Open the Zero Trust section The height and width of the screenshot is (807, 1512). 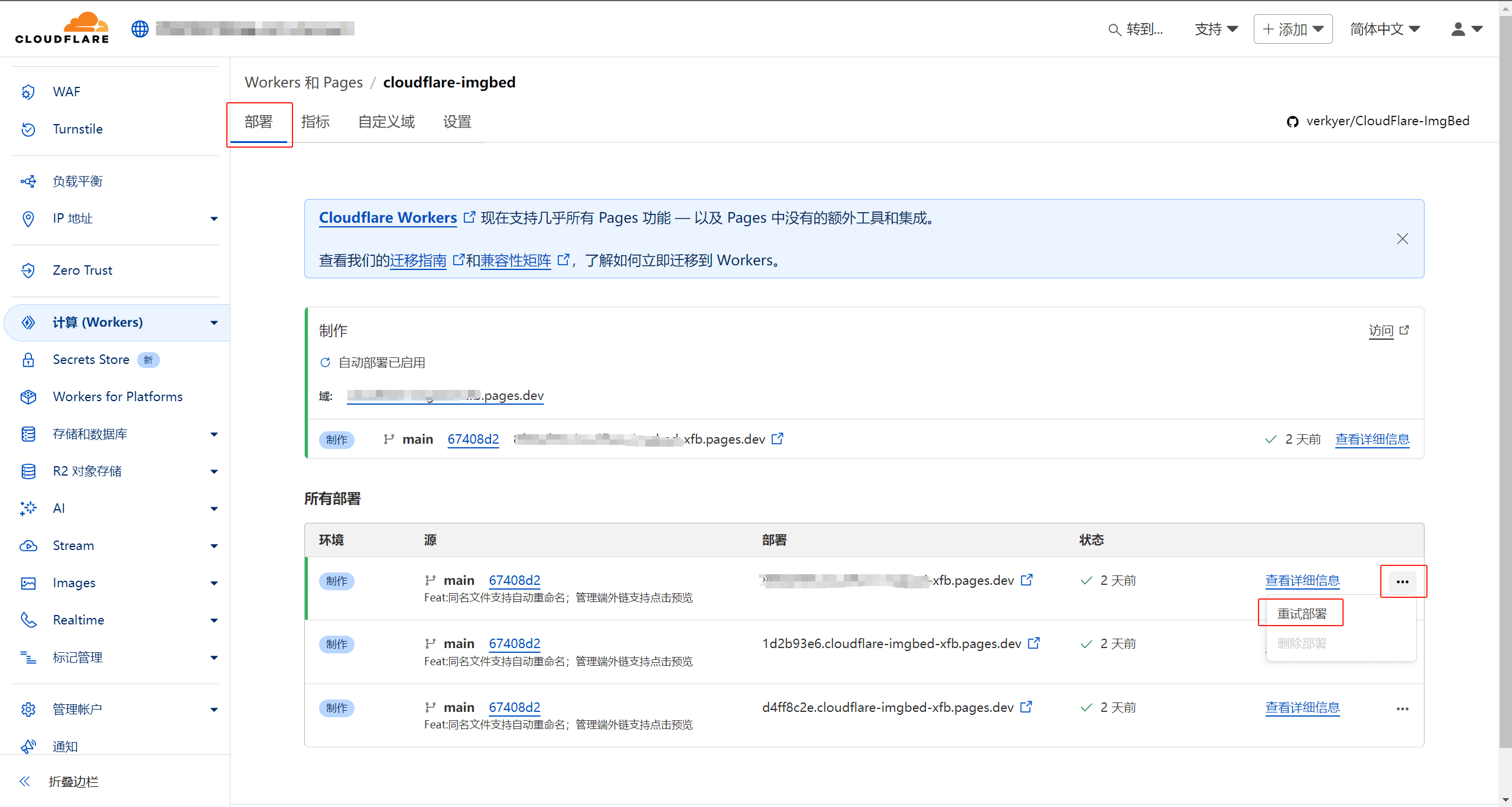pos(82,270)
